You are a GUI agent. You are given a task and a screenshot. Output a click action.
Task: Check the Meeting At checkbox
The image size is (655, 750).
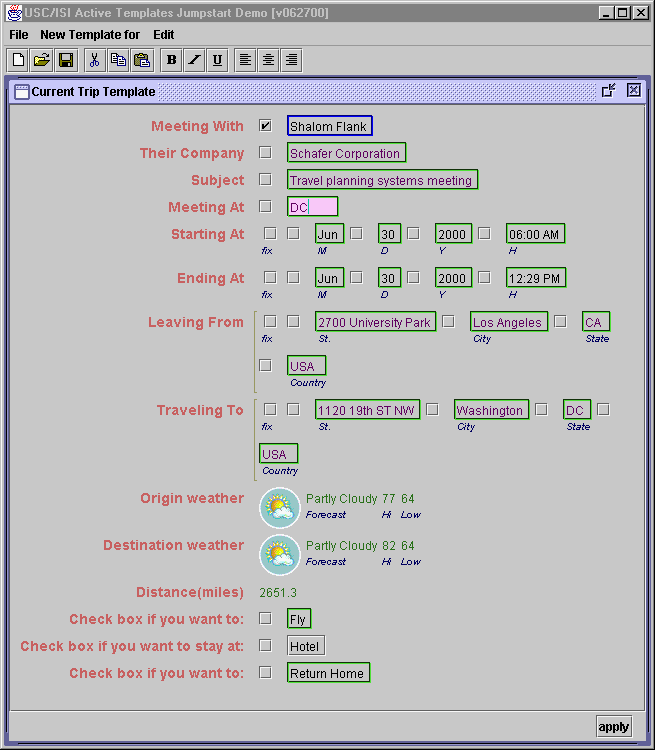pos(265,207)
